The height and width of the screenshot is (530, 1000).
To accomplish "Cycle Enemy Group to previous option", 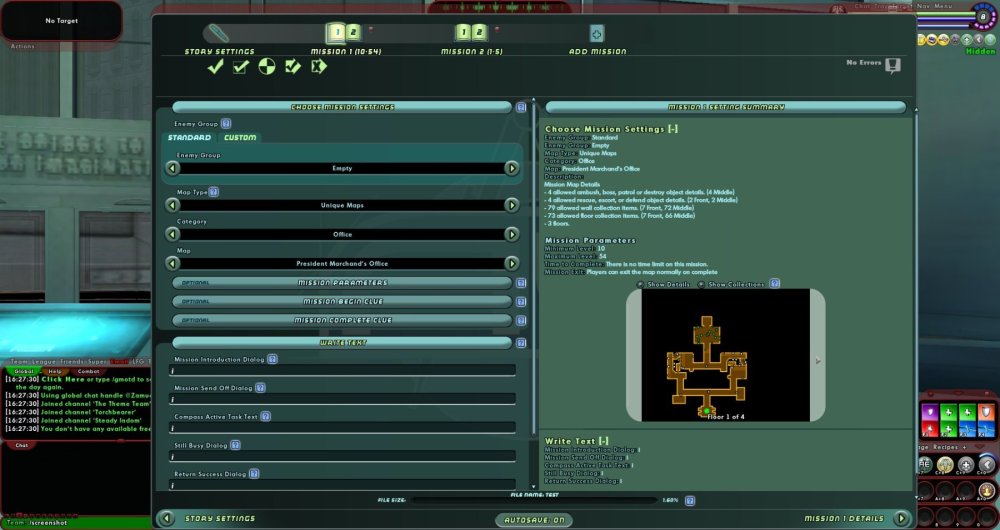I will (172, 168).
